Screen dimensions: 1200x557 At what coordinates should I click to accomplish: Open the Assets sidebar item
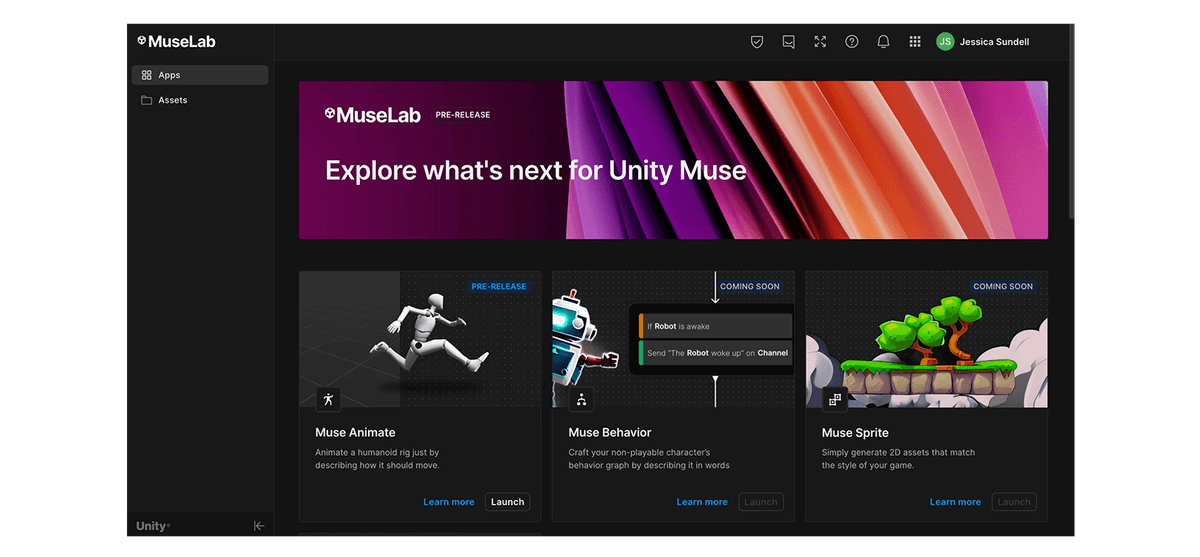200,100
